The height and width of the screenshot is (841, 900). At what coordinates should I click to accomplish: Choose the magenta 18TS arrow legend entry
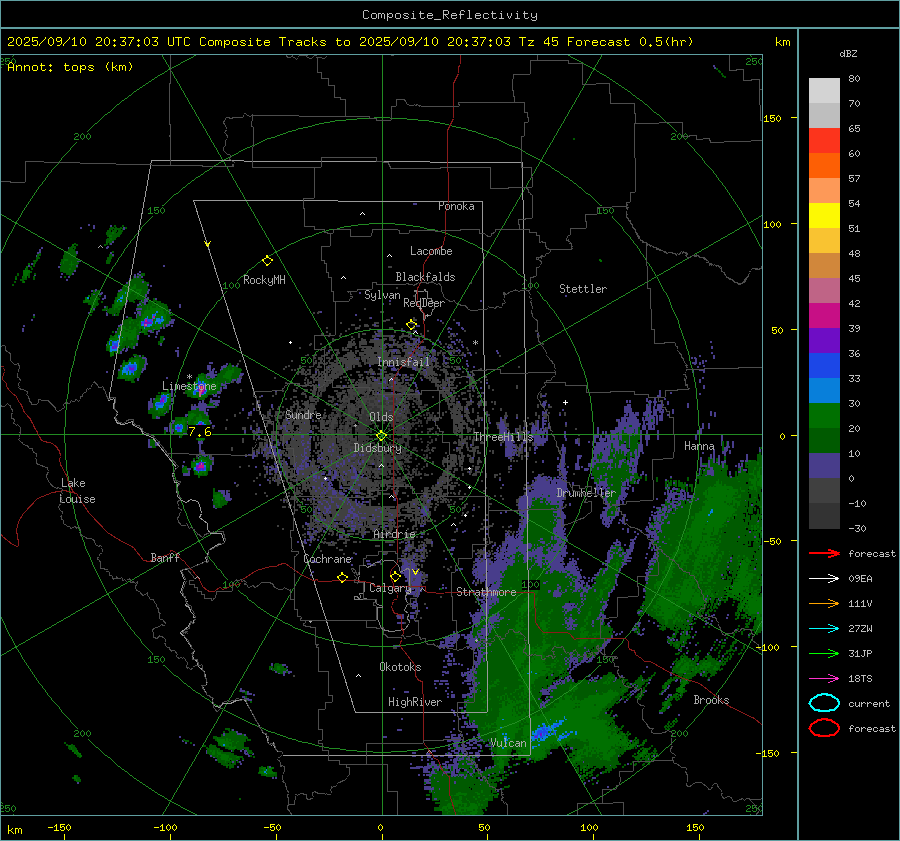point(824,679)
